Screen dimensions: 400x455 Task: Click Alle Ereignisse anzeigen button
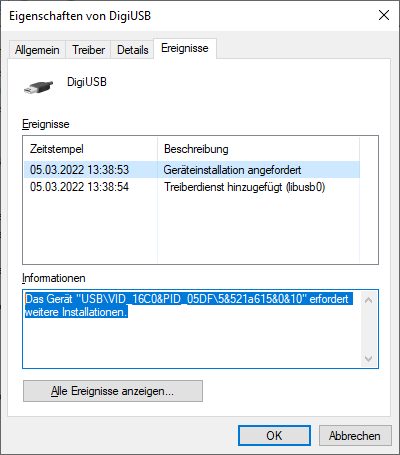click(x=113, y=391)
